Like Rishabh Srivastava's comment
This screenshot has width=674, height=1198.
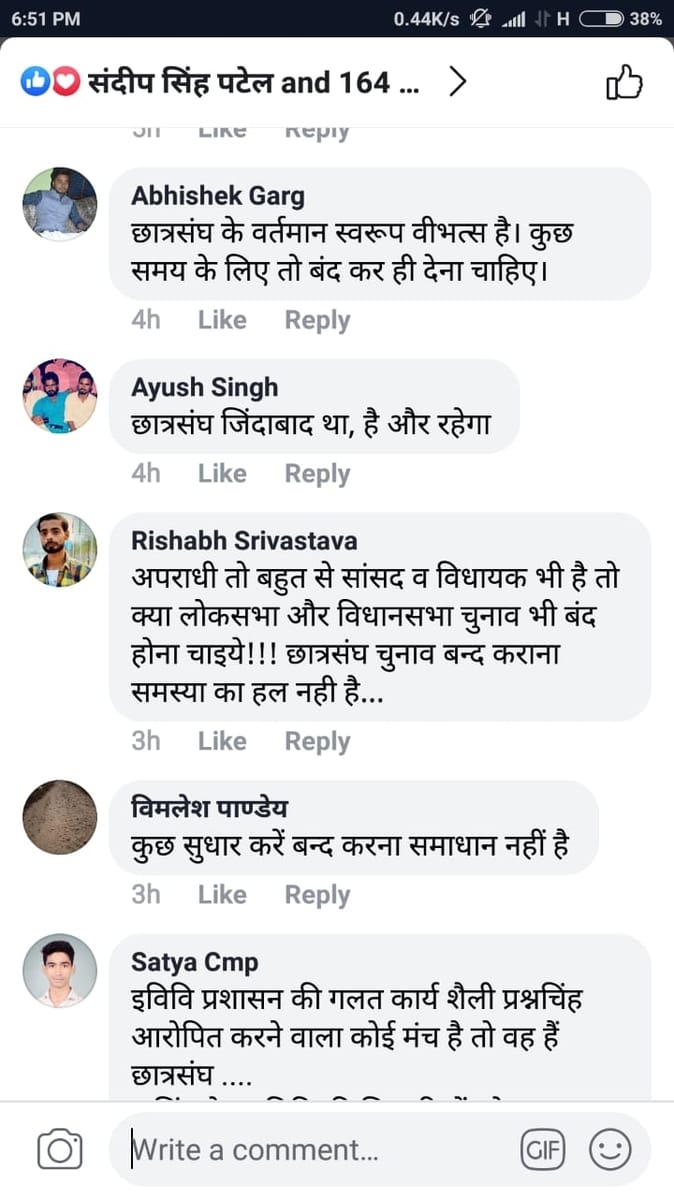222,741
